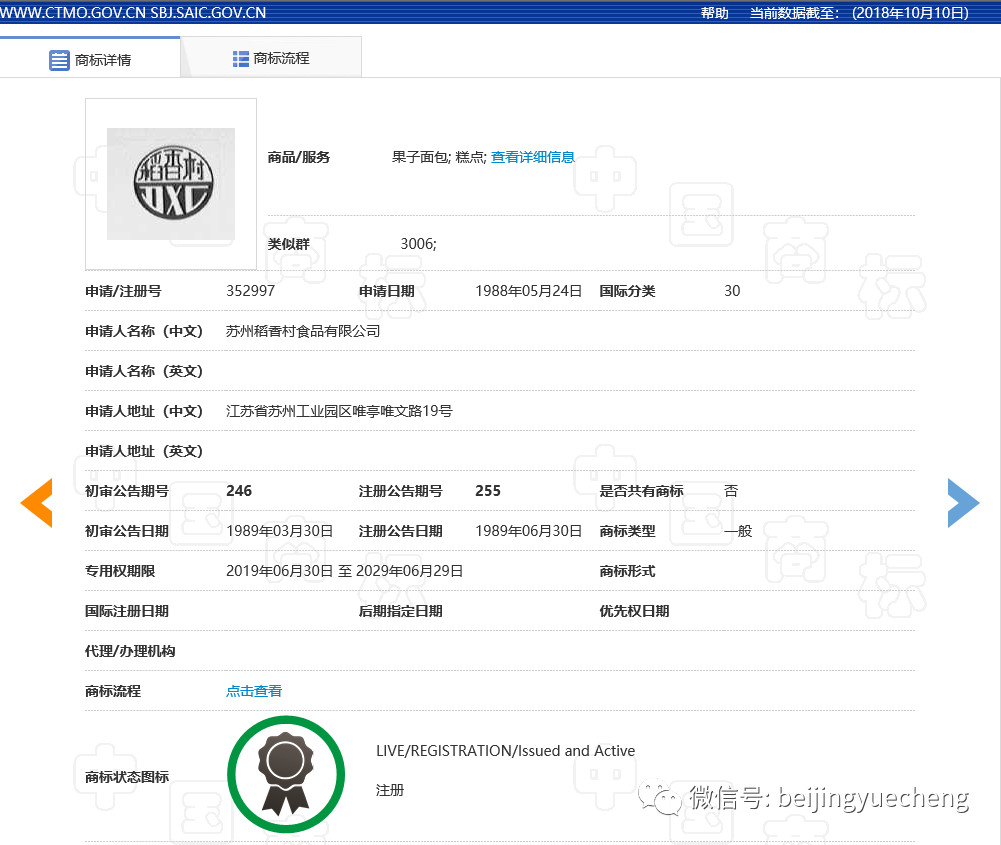Select address 江苏省苏州工业园区唯亭唯文路19号

click(x=339, y=411)
